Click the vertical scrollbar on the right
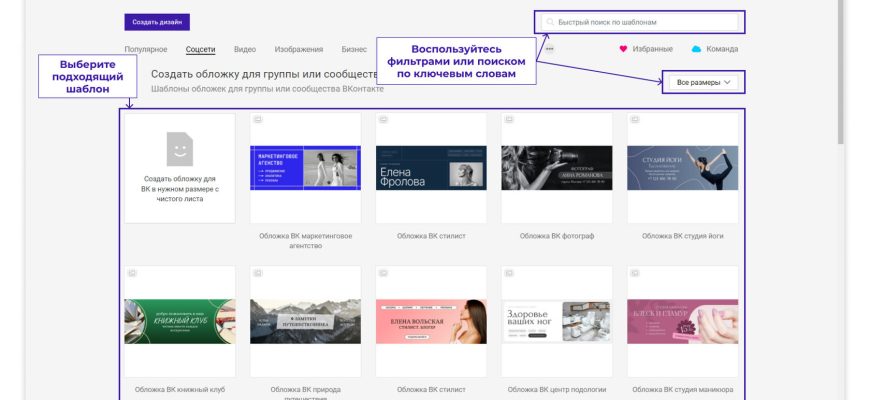 [841, 70]
